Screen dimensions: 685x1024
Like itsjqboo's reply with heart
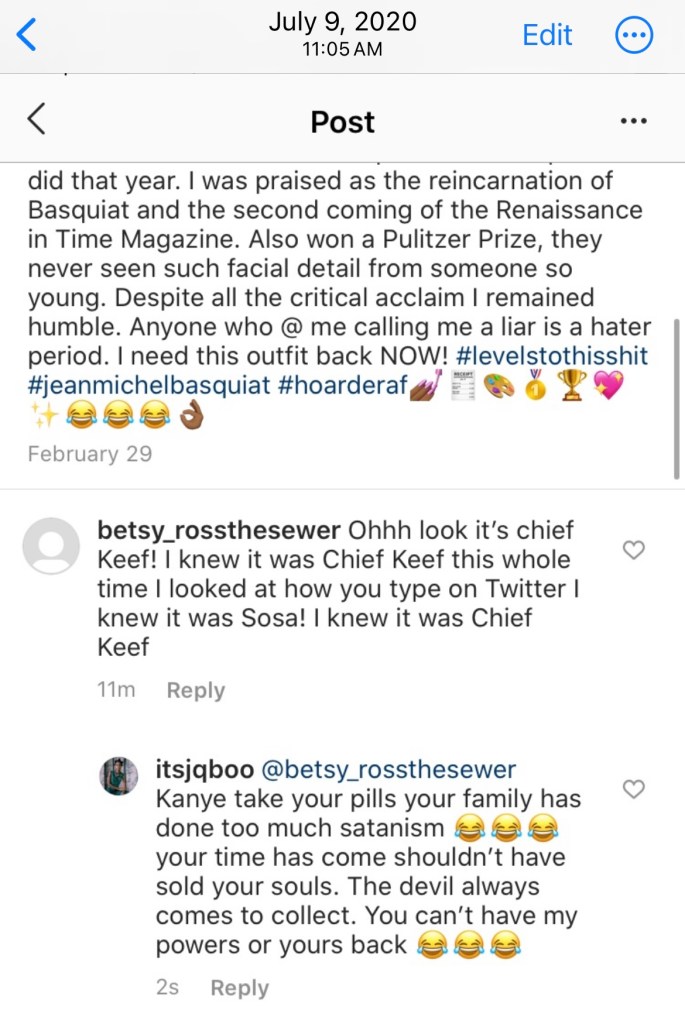[634, 790]
